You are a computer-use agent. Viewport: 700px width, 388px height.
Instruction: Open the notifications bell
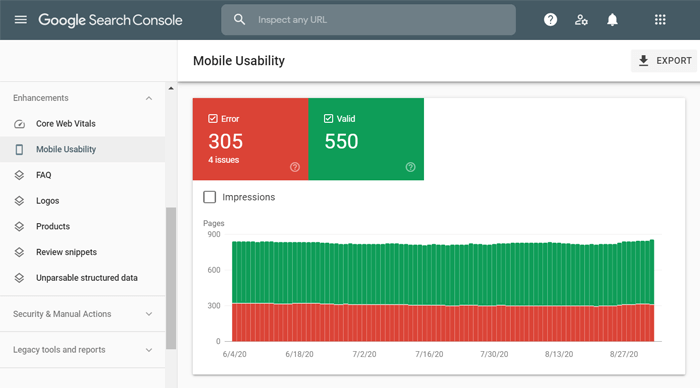(612, 20)
